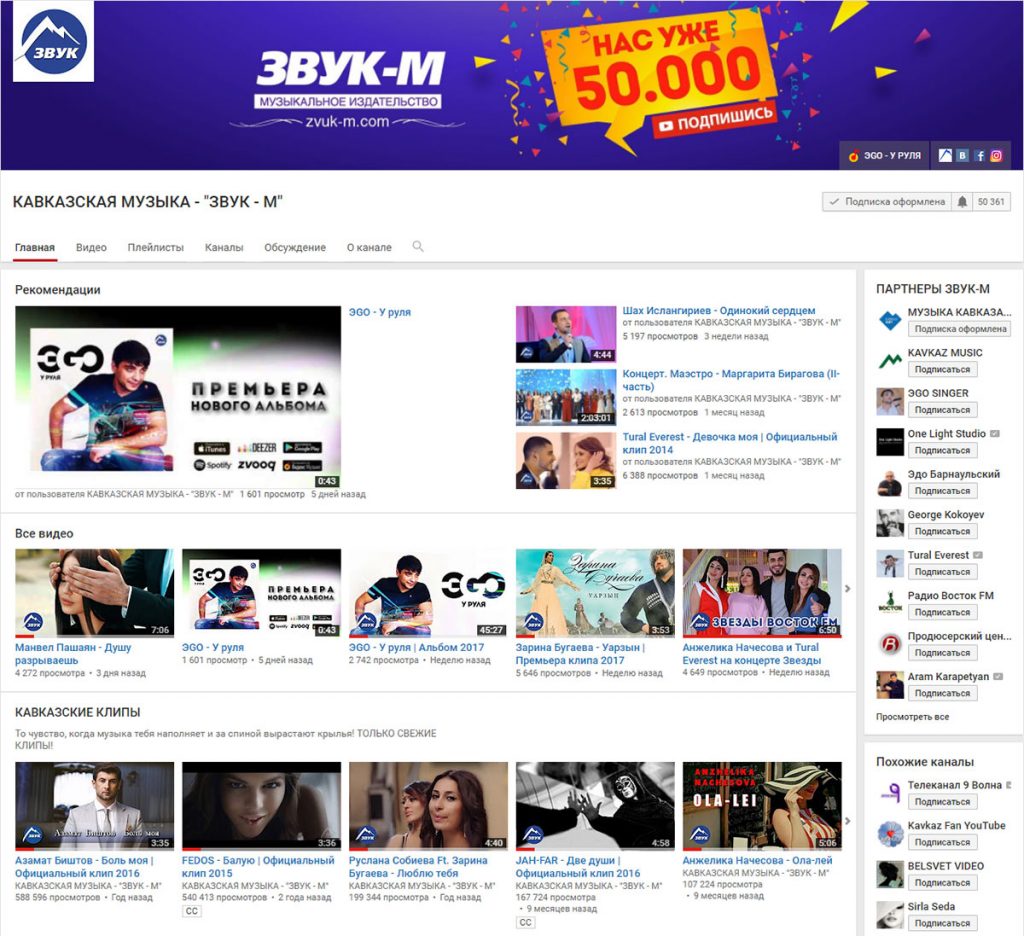
Task: Click the CC badge under FEDOS - Балую
Action: coord(191,911)
